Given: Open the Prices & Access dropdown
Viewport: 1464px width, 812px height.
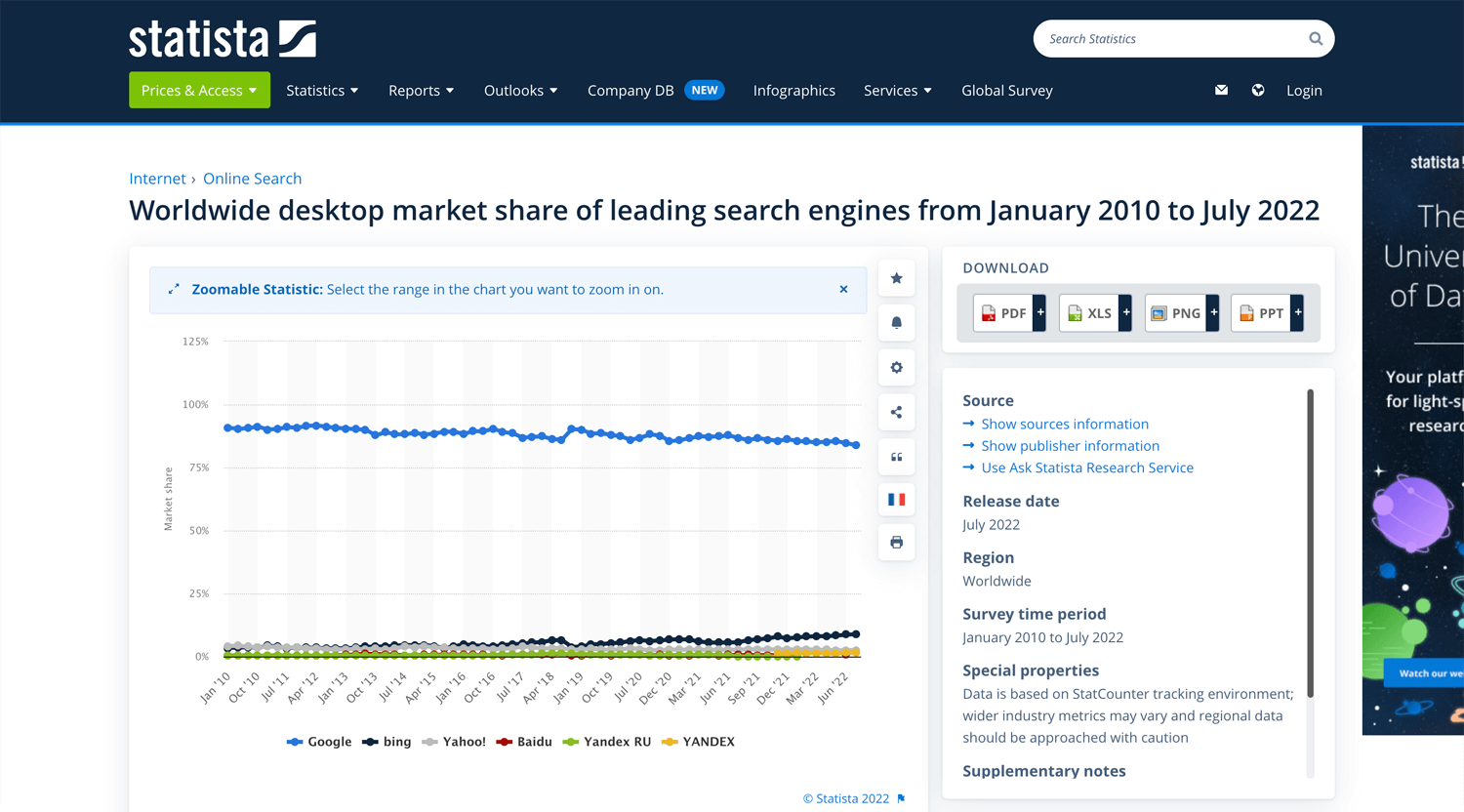Looking at the screenshot, I should click(x=199, y=90).
